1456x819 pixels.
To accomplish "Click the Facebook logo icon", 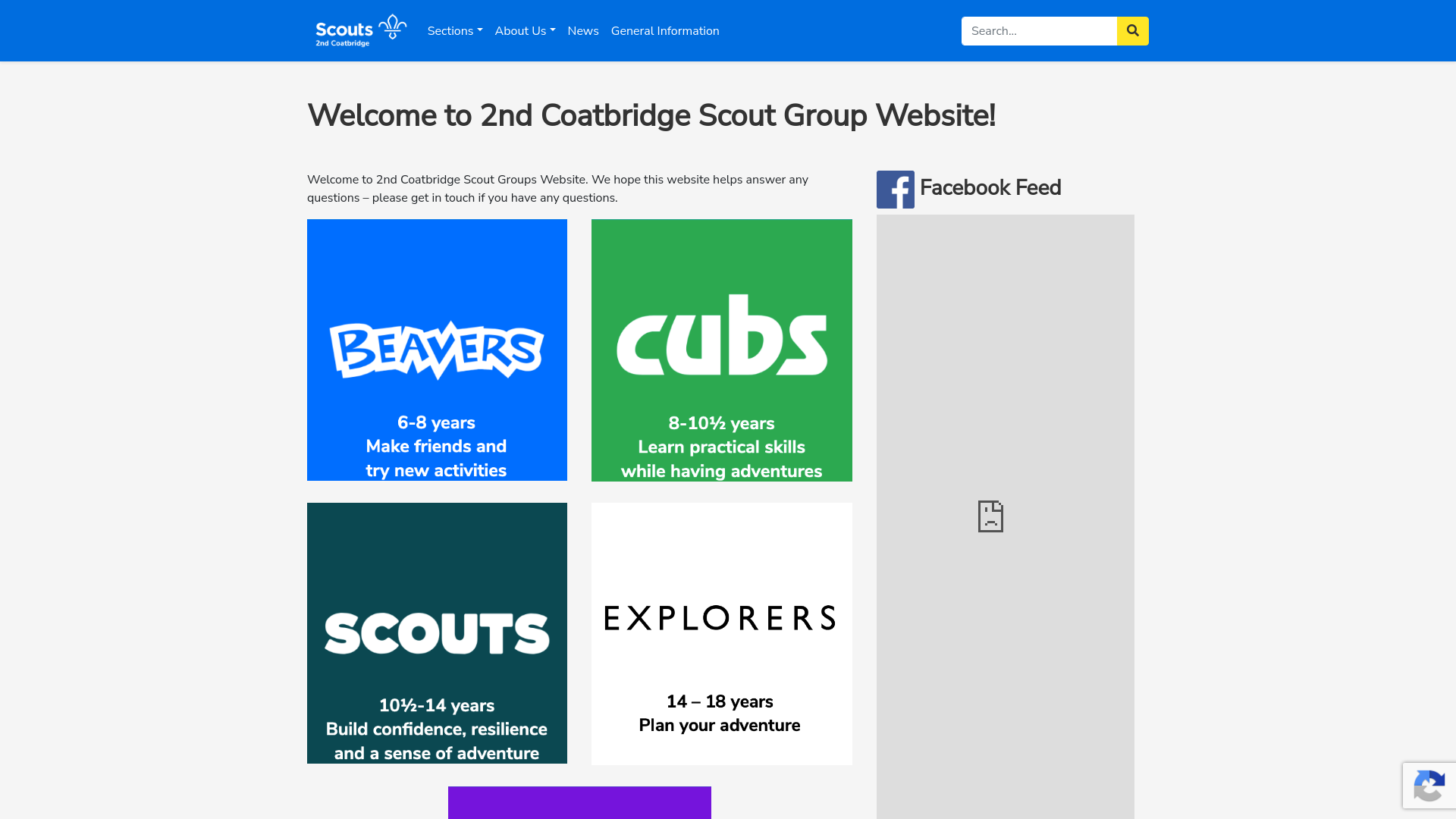I will click(896, 190).
